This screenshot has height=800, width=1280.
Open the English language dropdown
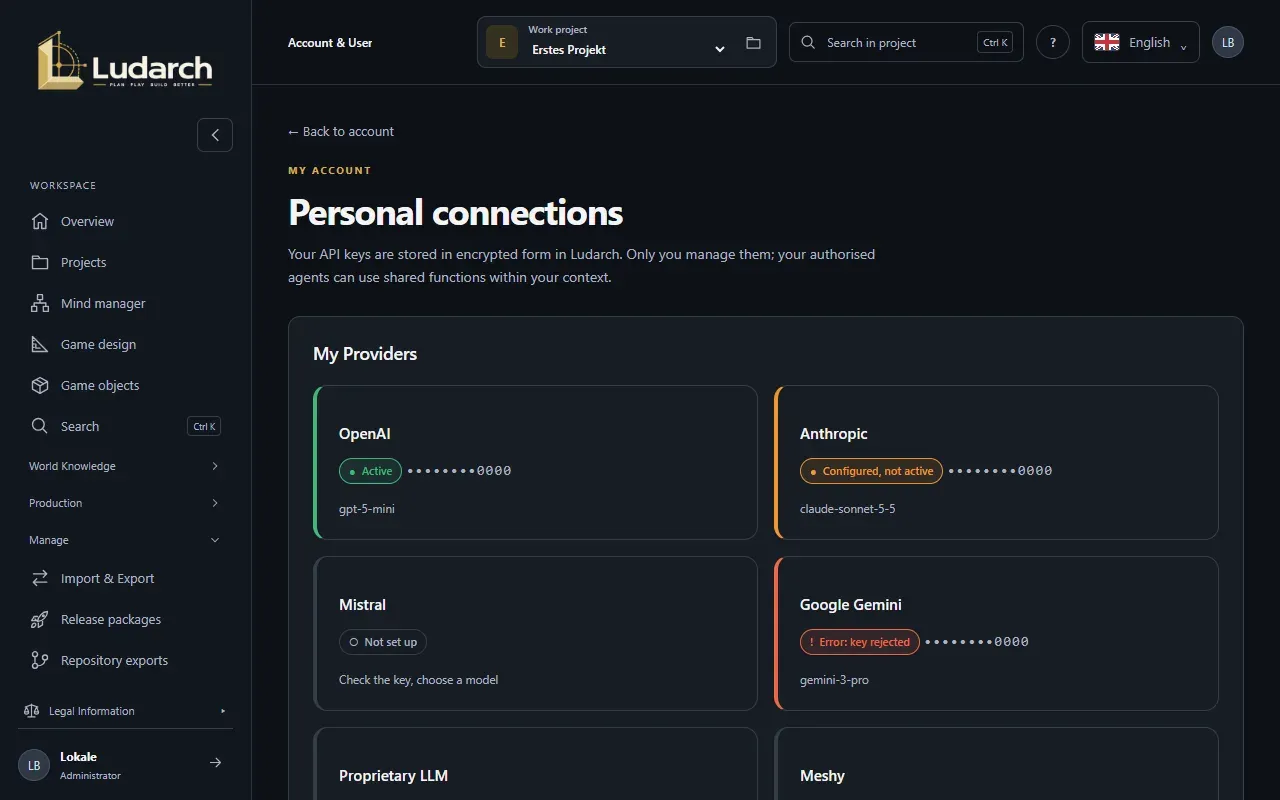(x=1140, y=42)
